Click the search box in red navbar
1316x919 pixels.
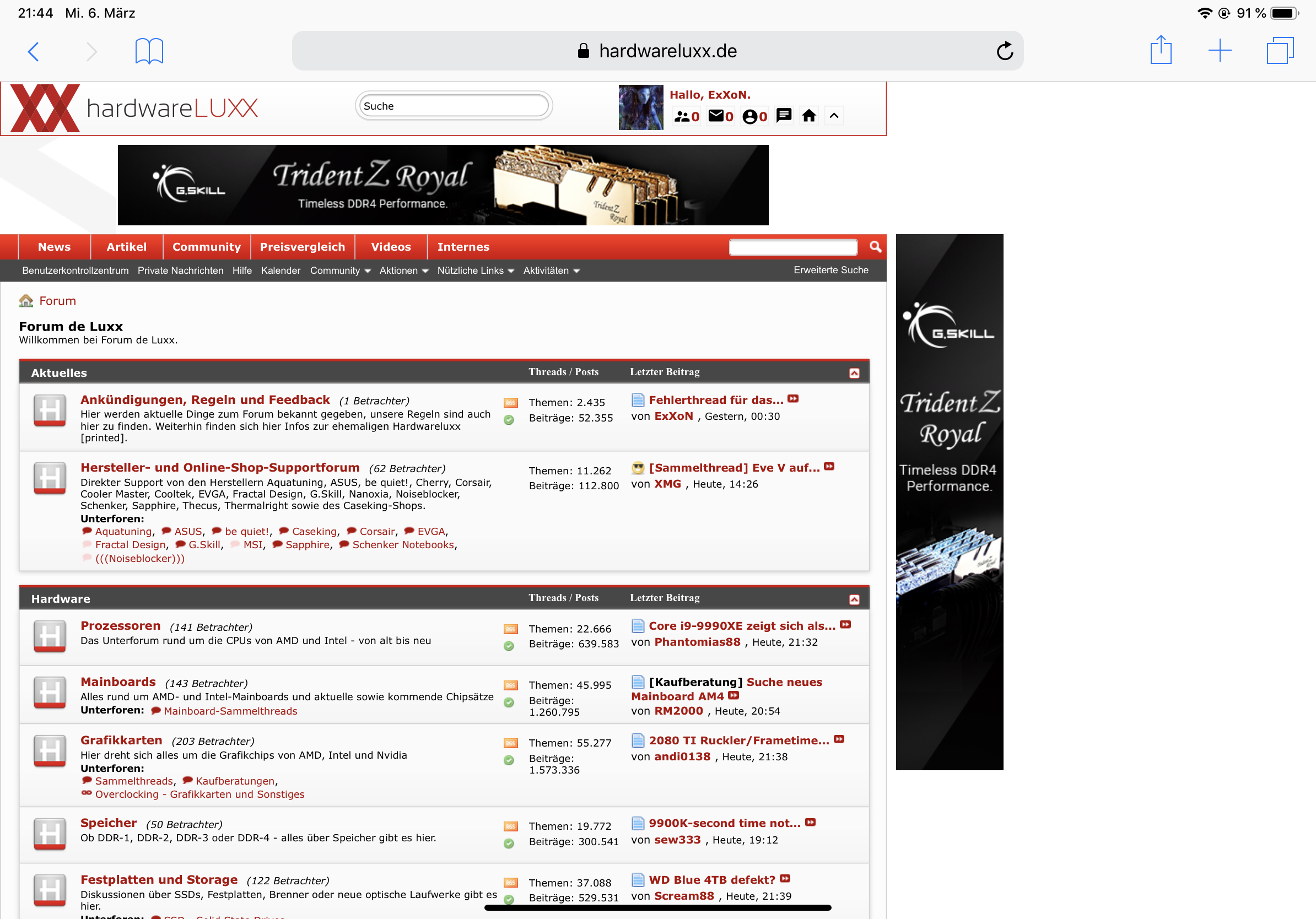(792, 247)
